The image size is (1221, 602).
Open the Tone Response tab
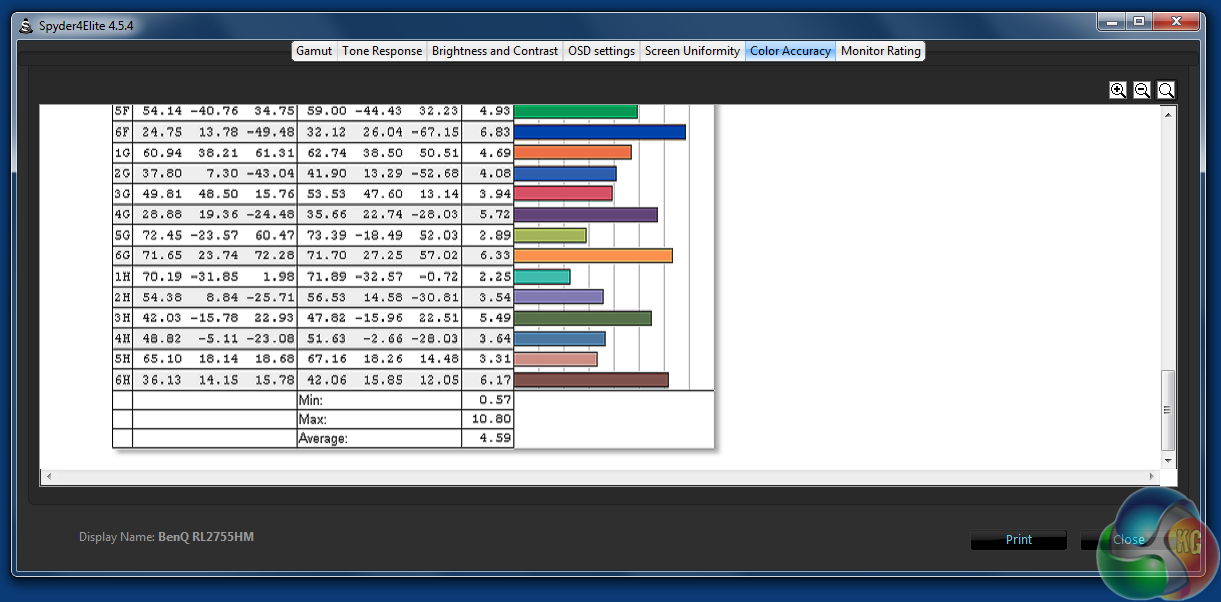[x=382, y=51]
